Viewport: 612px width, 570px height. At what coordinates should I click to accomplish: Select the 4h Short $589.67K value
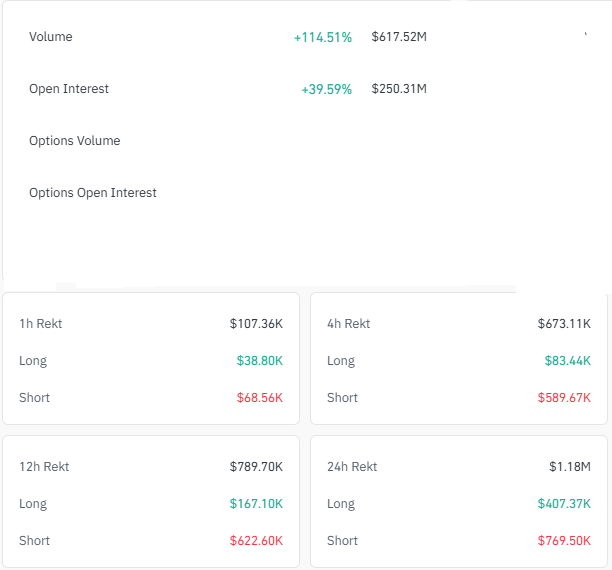564,398
